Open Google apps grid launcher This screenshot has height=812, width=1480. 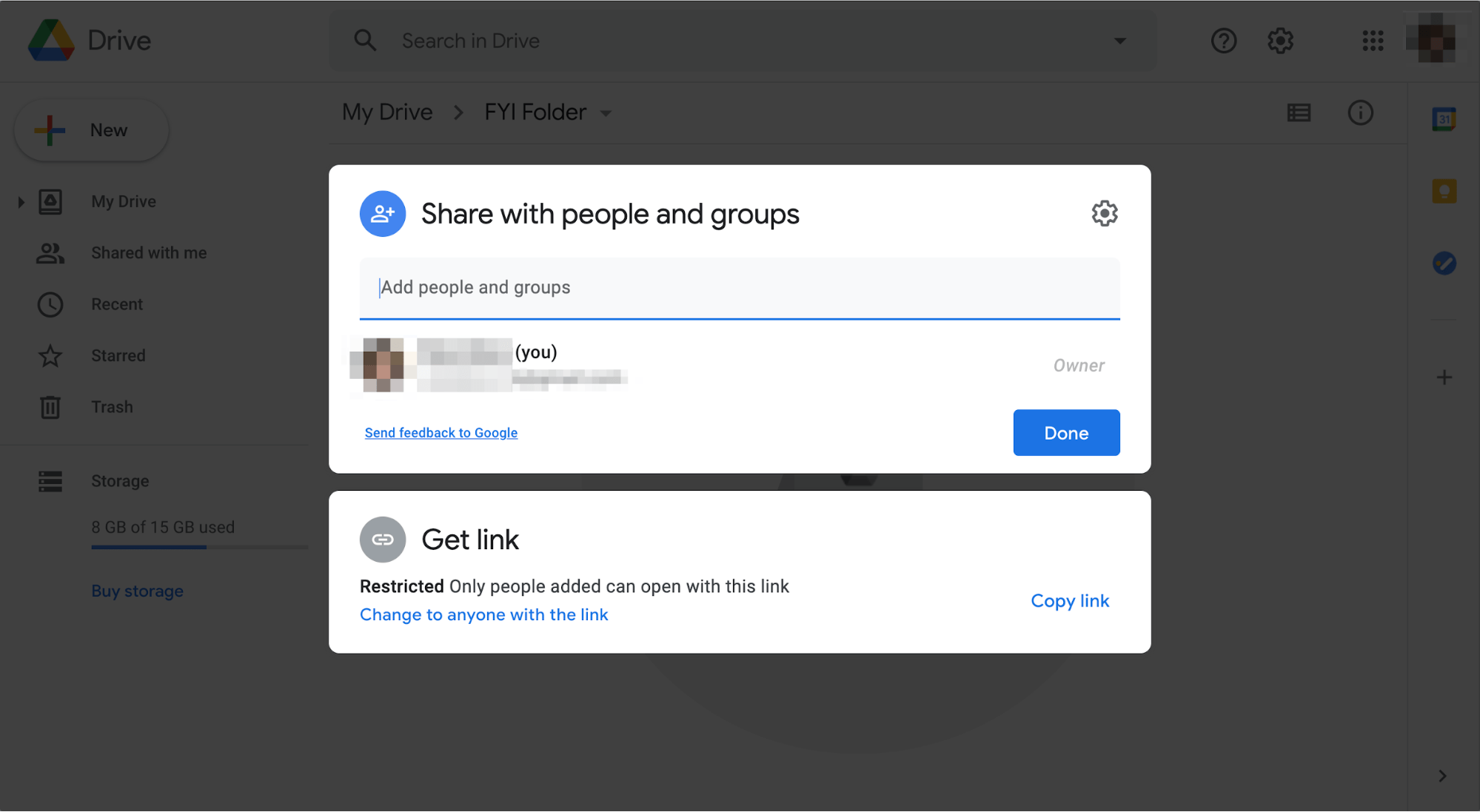(1373, 41)
